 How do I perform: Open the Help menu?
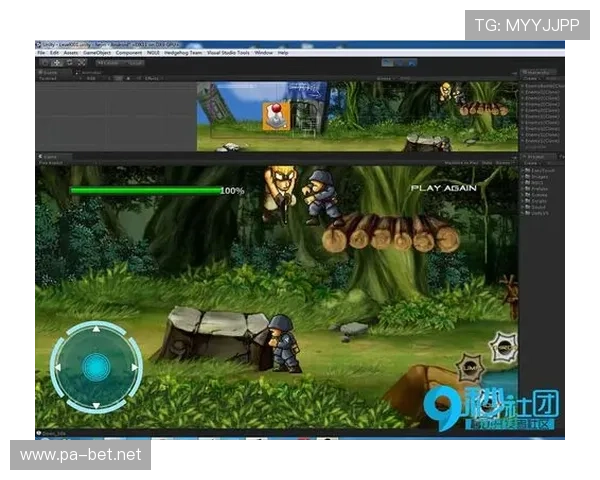point(283,53)
